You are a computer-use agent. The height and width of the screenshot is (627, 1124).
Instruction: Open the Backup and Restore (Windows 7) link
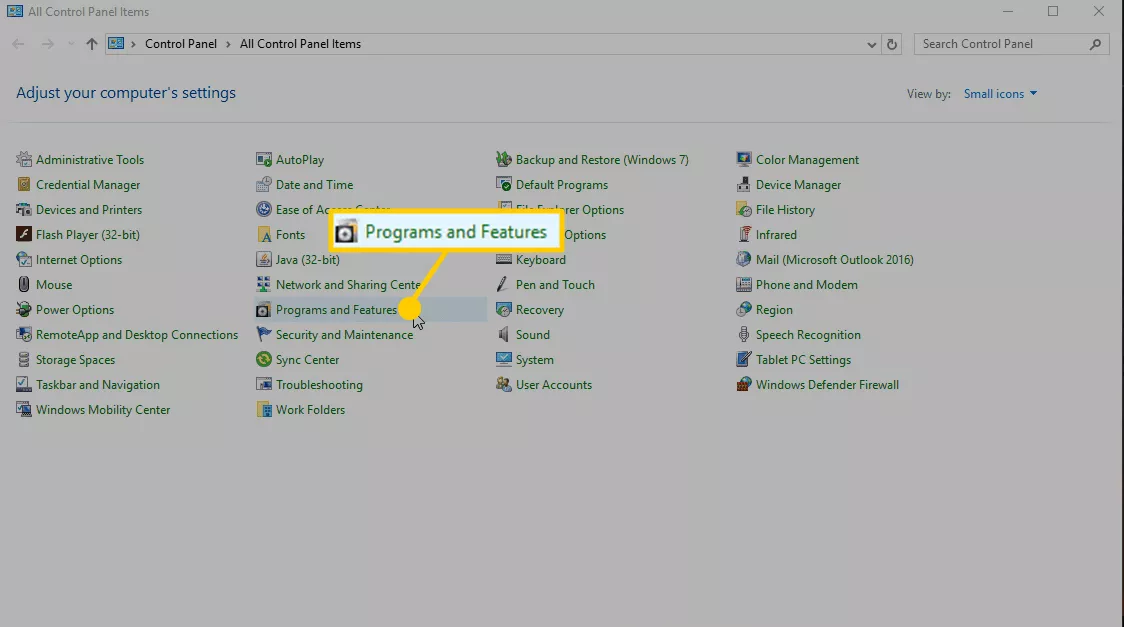click(x=602, y=160)
